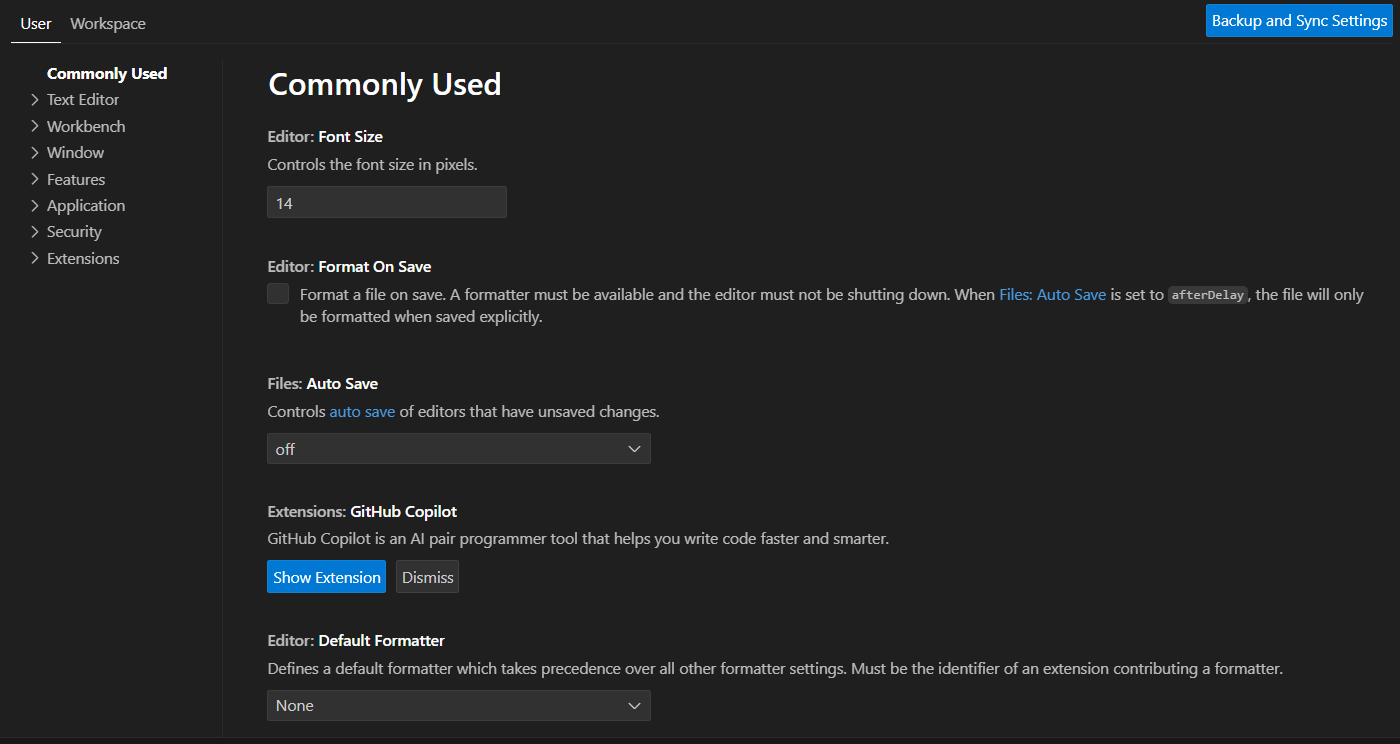Image resolution: width=1400 pixels, height=744 pixels.
Task: Expand the Features section chevron
Action: [35, 179]
